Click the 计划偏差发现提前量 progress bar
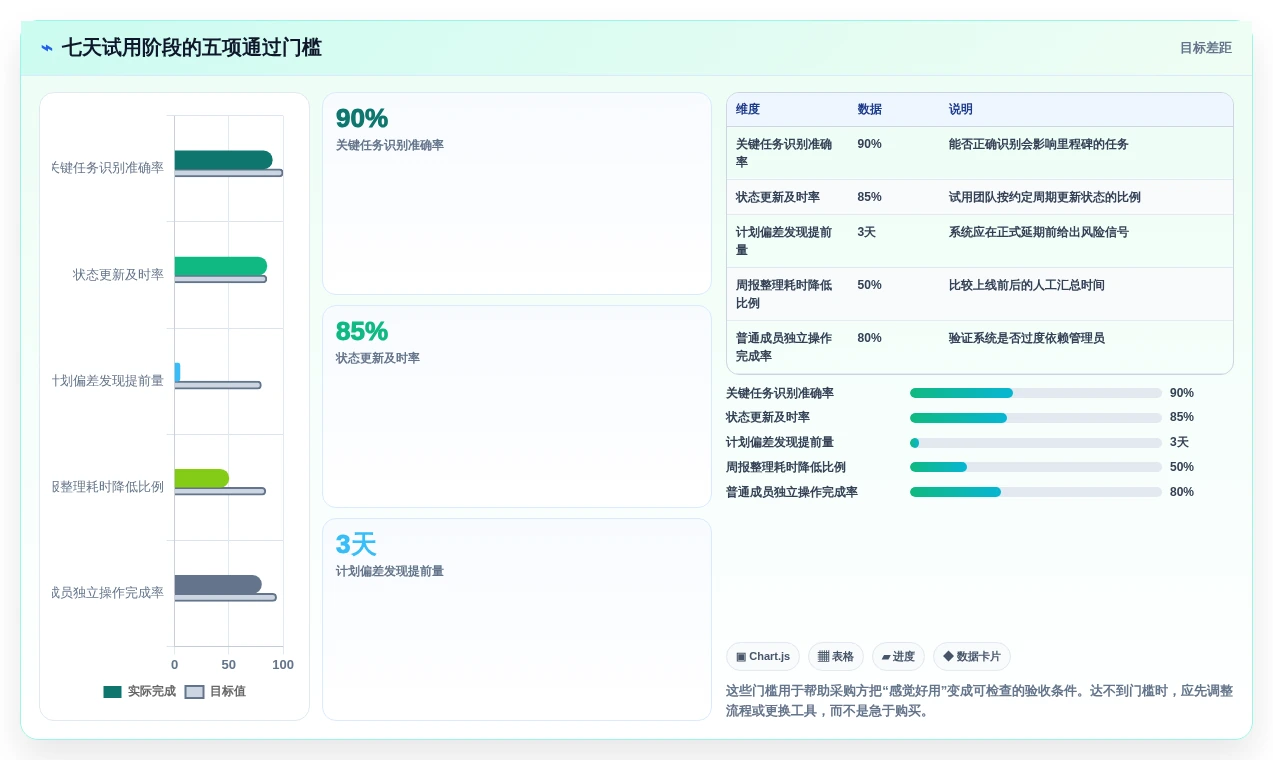The width and height of the screenshot is (1273, 760). click(x=1036, y=443)
